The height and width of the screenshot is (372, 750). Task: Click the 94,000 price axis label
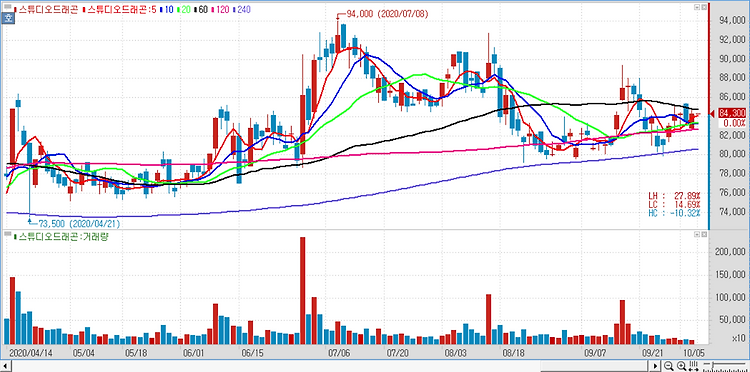tap(733, 21)
